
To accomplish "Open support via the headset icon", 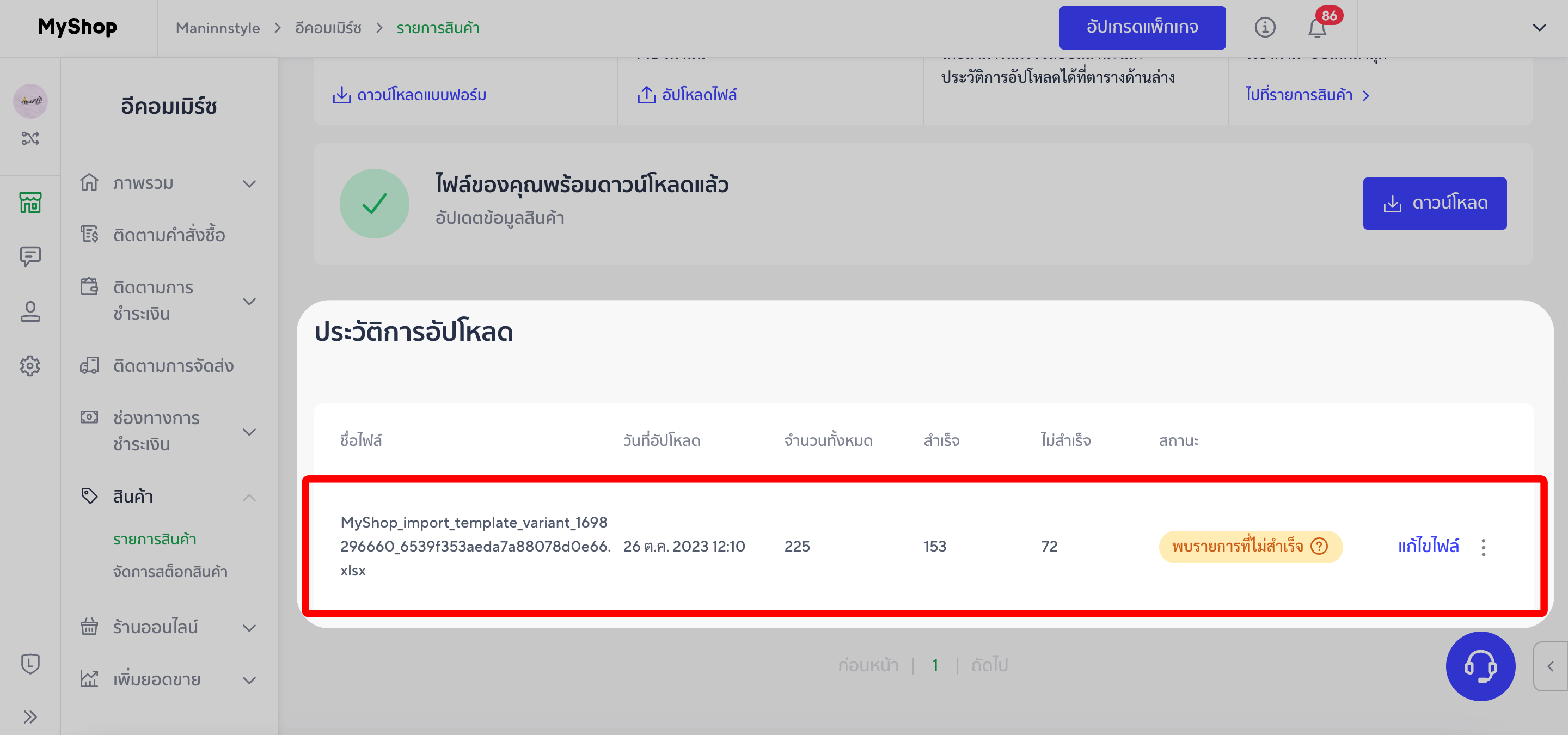I will point(1481,666).
